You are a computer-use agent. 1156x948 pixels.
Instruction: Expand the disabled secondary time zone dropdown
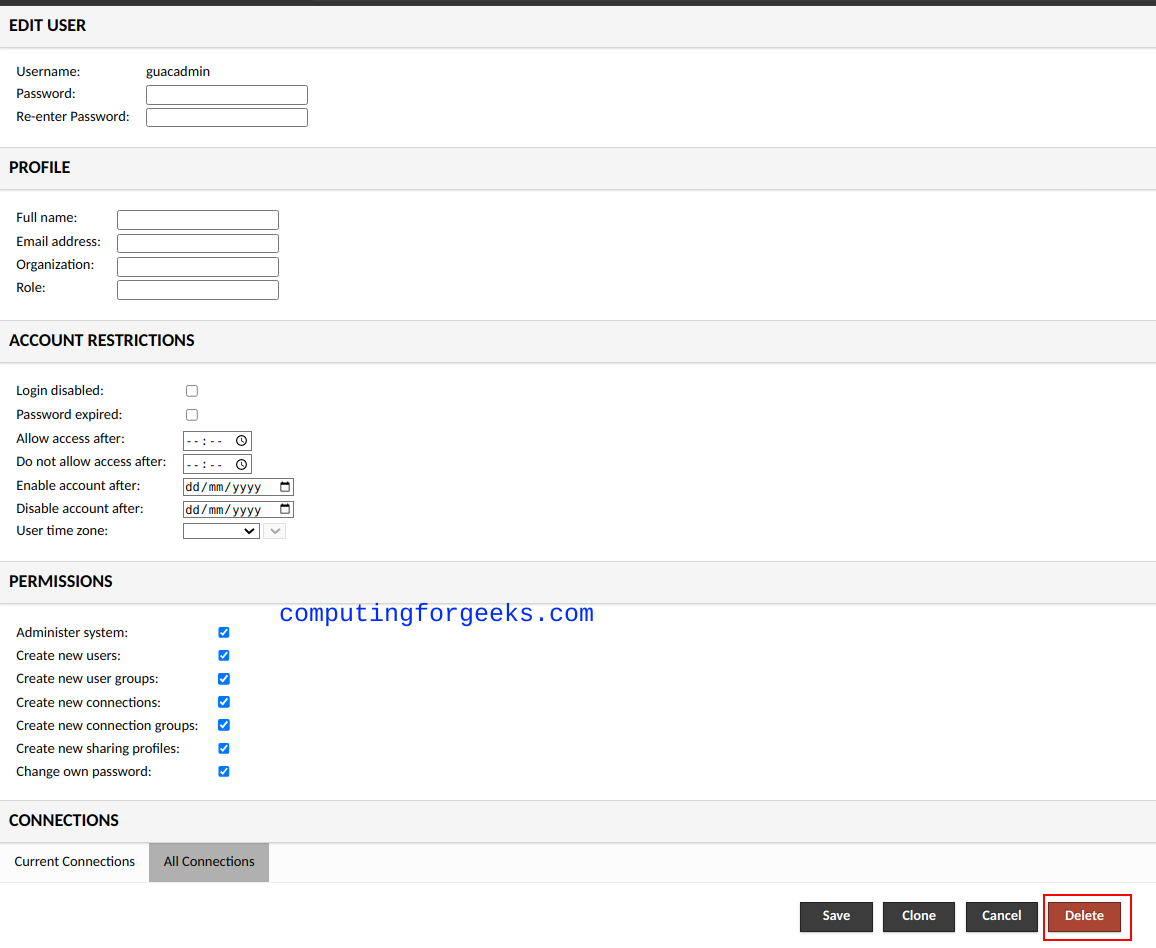click(x=275, y=532)
